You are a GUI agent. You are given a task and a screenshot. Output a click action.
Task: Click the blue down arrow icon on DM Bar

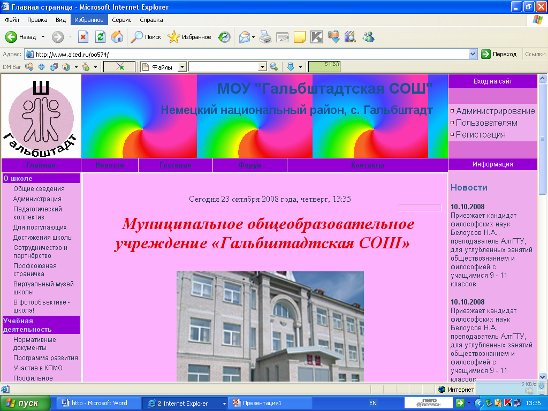pos(290,66)
